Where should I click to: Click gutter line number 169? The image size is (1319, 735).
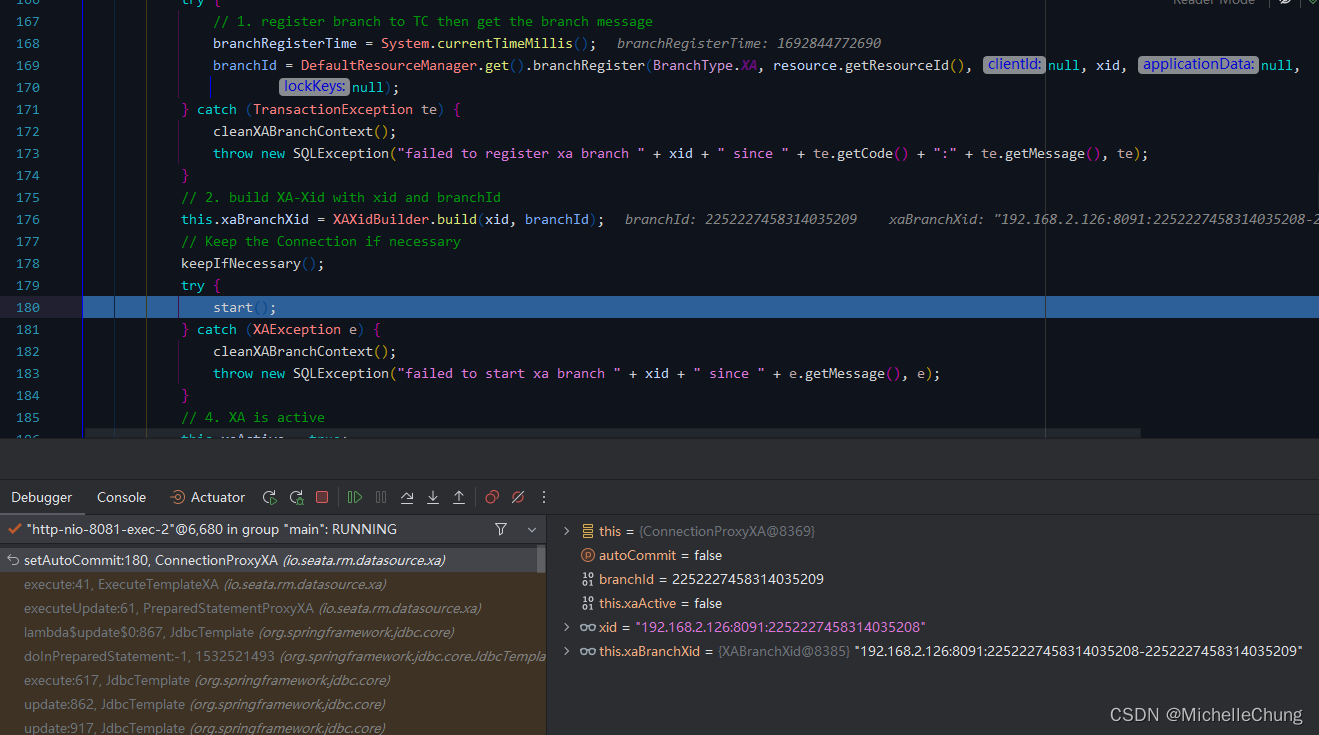pos(28,65)
